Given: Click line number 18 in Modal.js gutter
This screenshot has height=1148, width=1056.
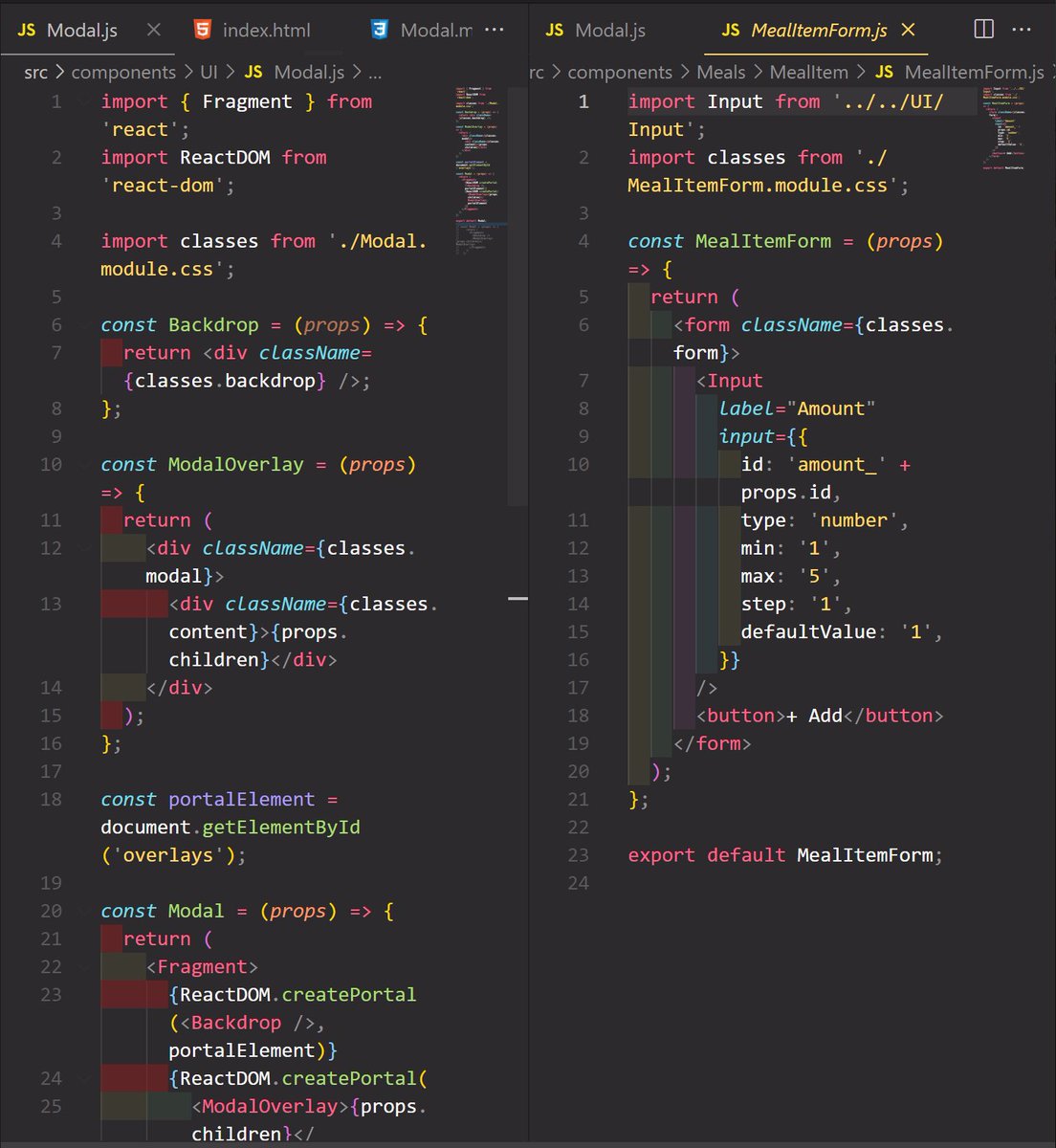Looking at the screenshot, I should [51, 800].
